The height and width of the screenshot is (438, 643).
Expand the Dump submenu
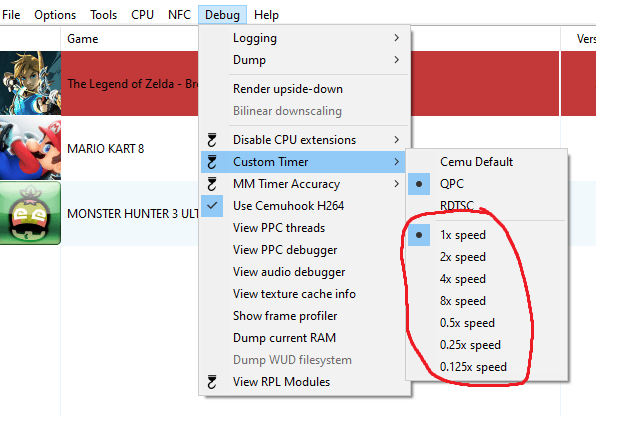click(305, 60)
